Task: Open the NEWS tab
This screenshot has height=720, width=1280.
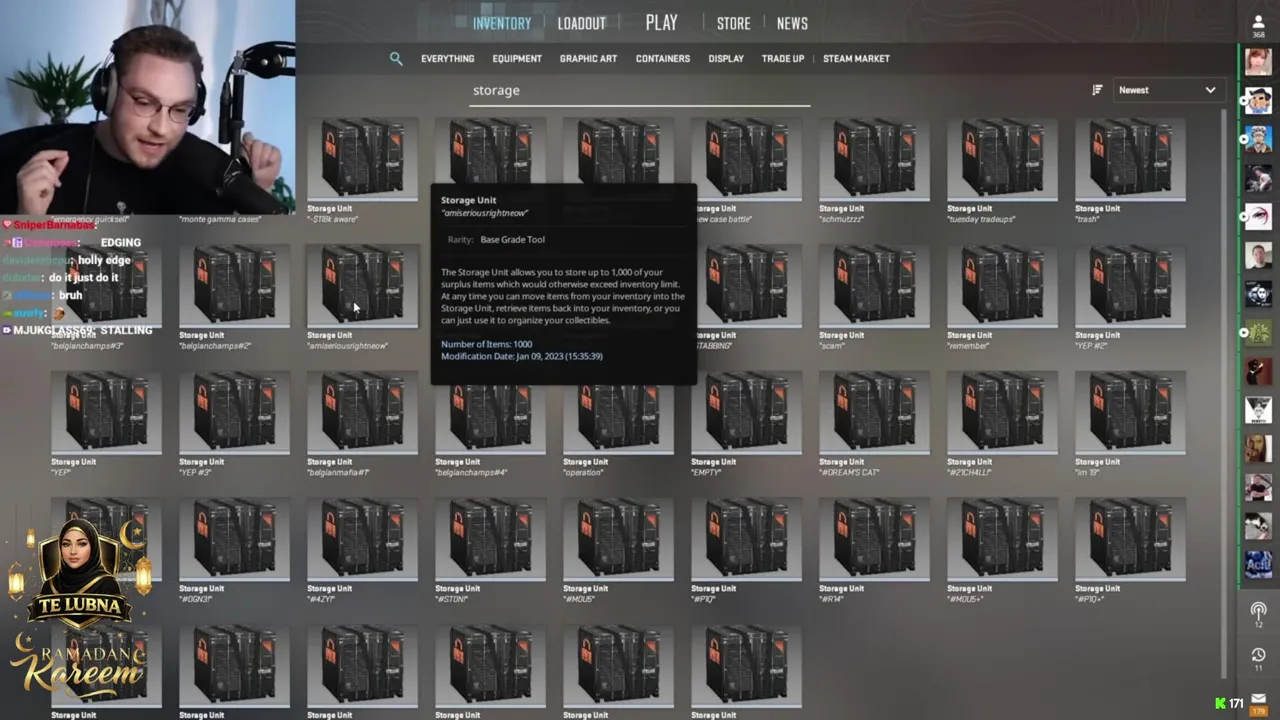Action: 792,23
